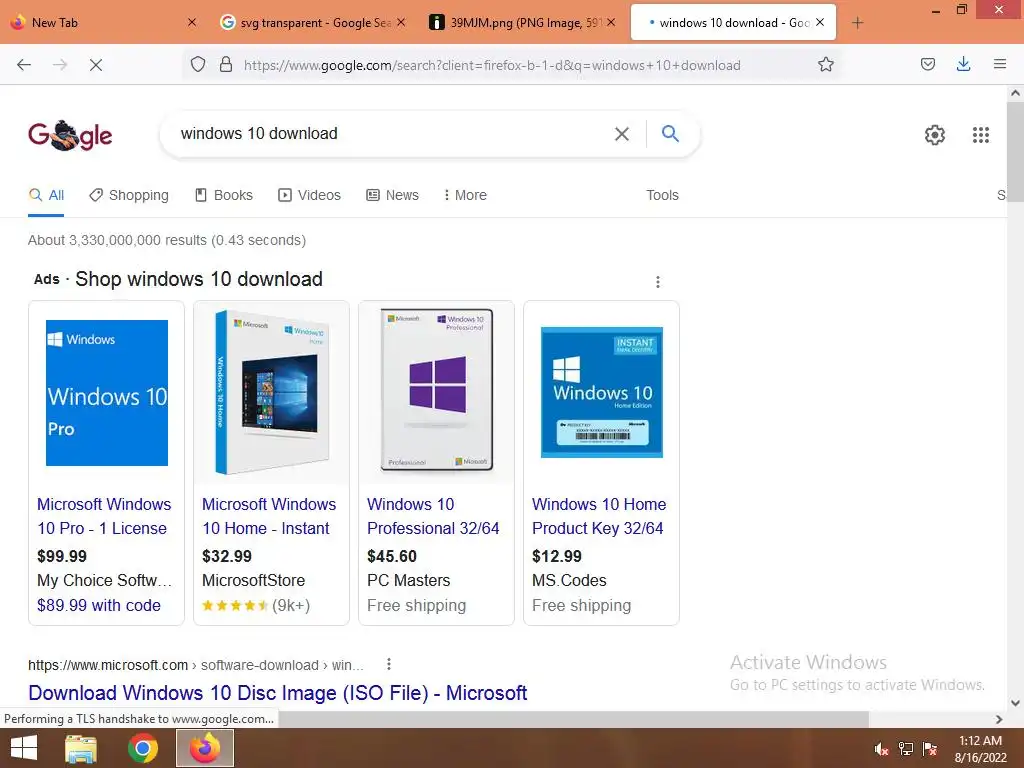1024x768 pixels.
Task: Click the microsoft.com software-download URL text
Action: click(195, 665)
